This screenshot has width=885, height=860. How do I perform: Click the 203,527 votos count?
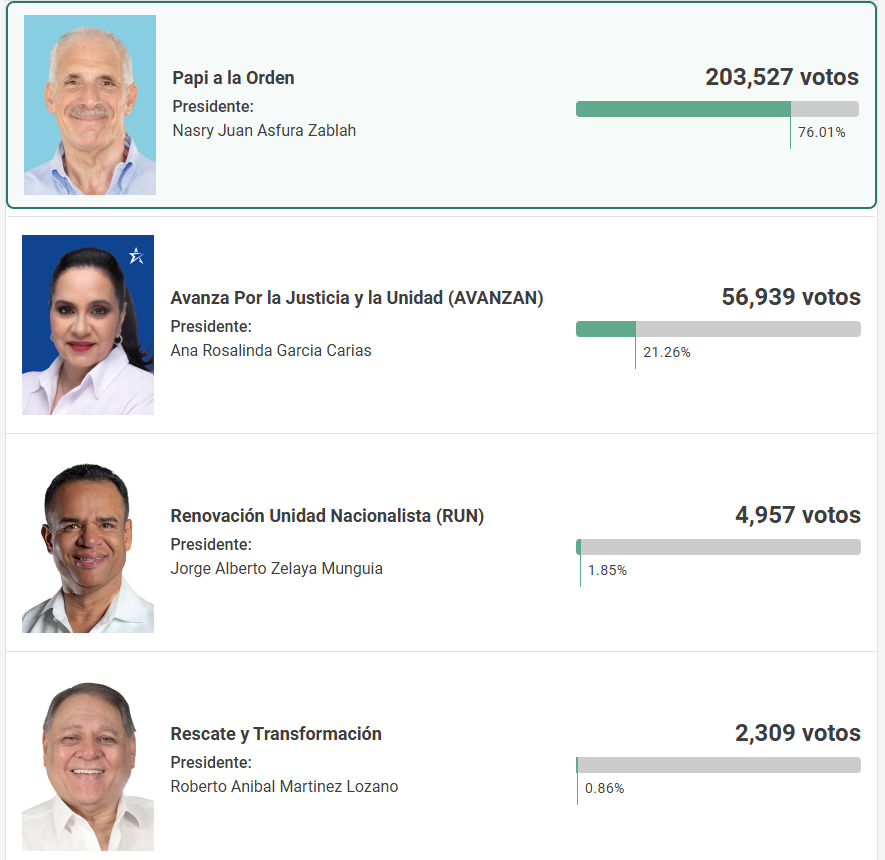click(x=782, y=77)
